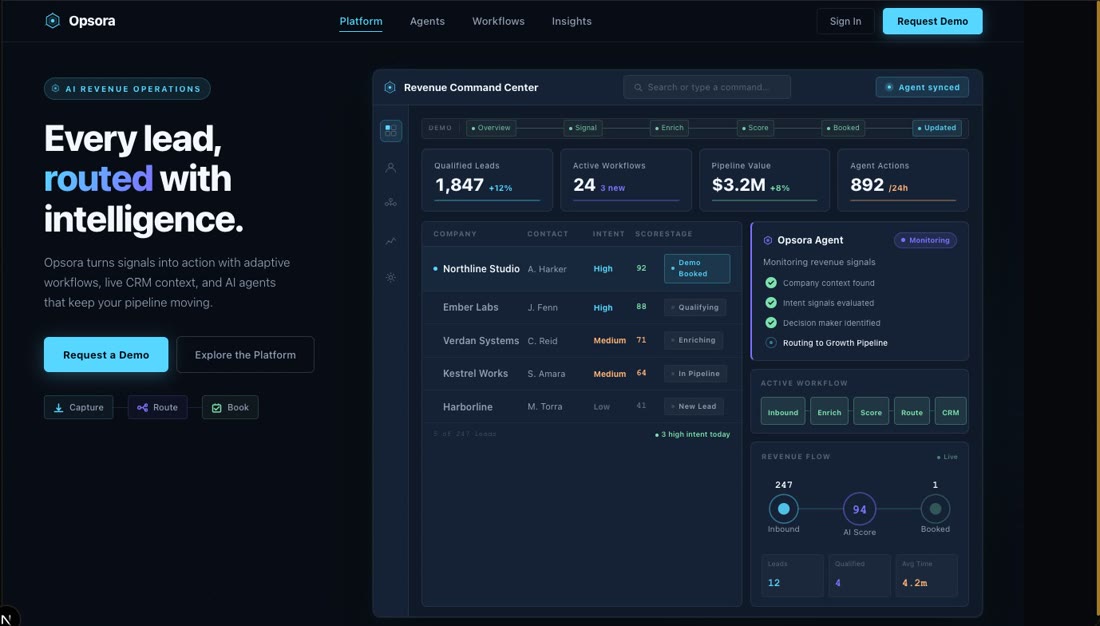Click the New Lead stage badge

(694, 406)
